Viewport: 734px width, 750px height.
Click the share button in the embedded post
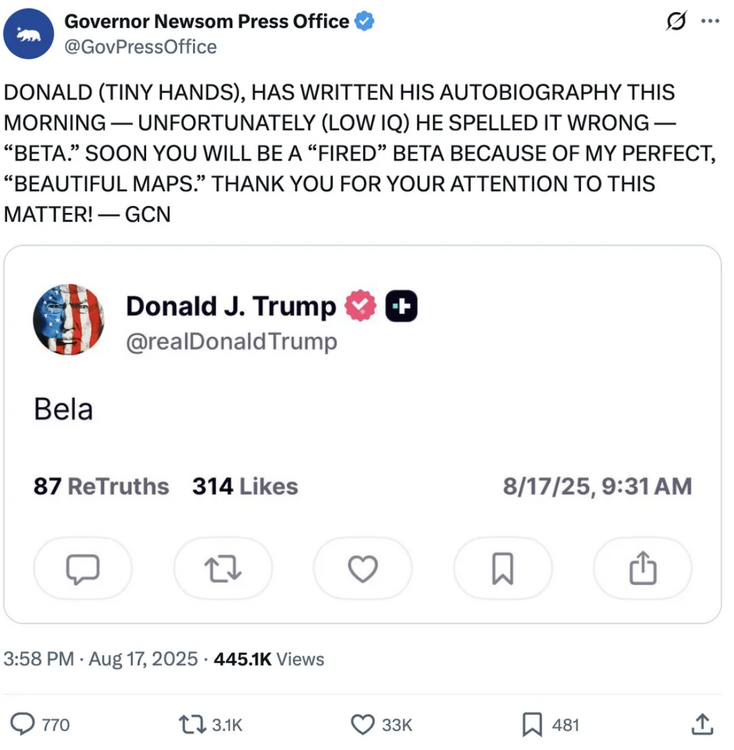pos(642,569)
